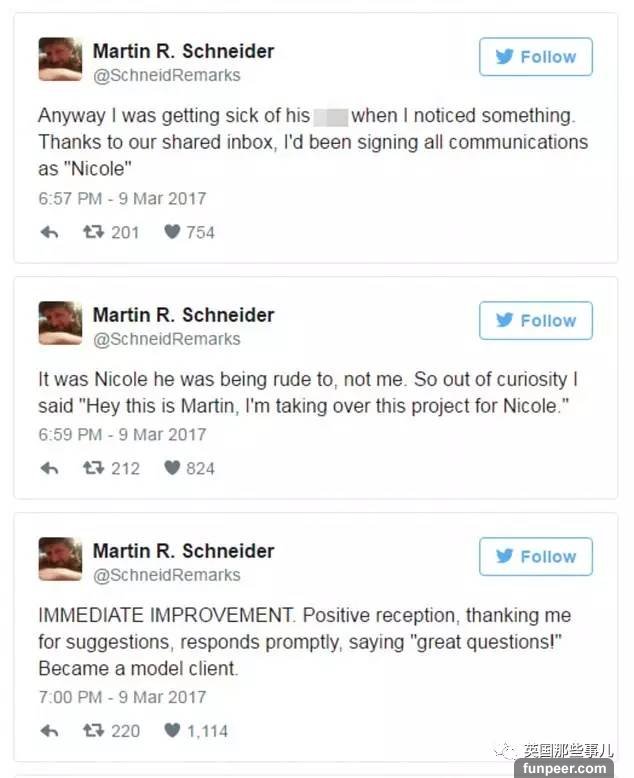
Task: Like the tweet with 754 likes
Action: (x=172, y=232)
